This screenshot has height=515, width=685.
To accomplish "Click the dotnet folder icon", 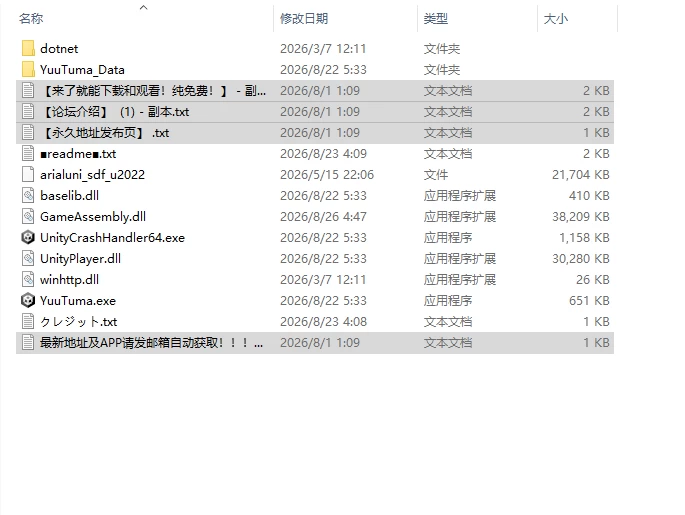I will (28, 48).
